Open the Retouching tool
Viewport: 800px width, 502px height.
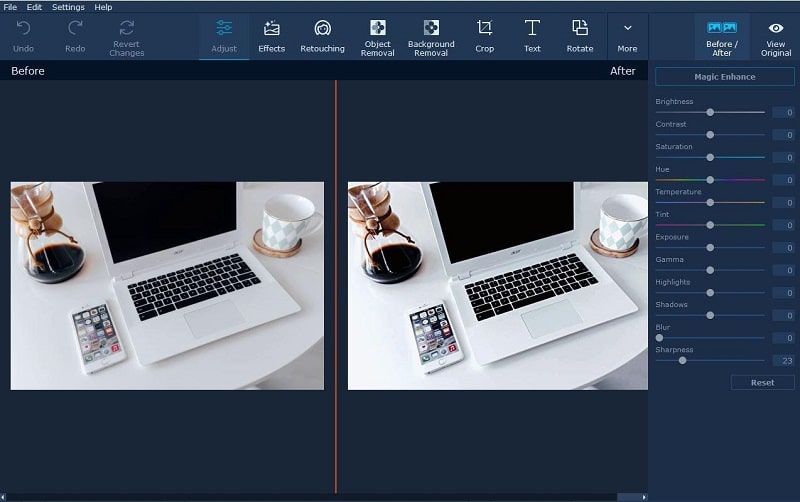(322, 29)
